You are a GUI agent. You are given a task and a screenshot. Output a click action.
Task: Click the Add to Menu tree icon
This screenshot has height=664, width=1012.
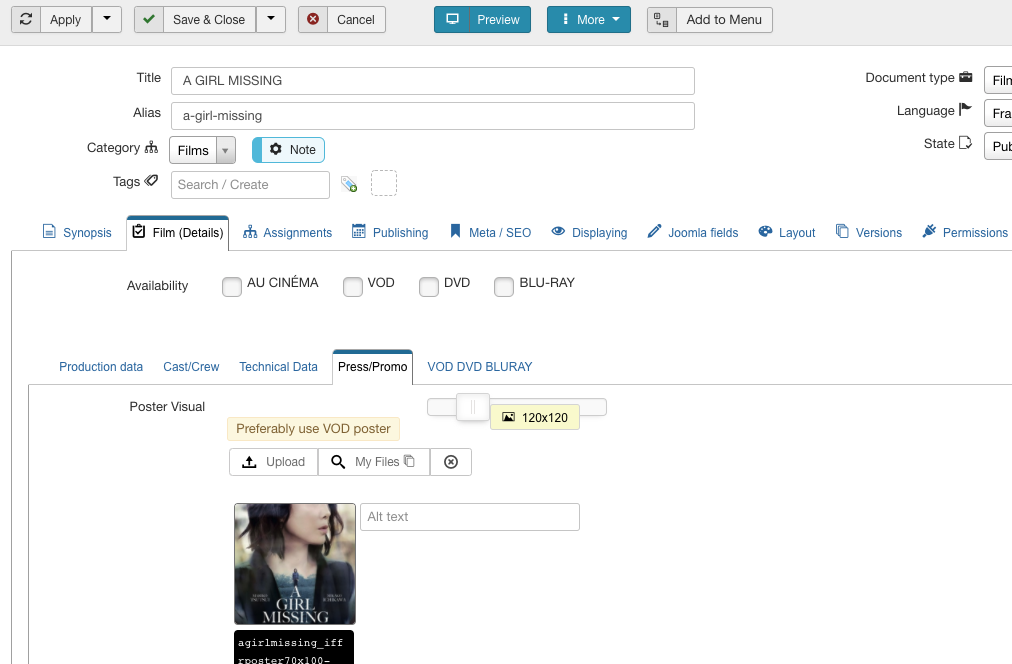pyautogui.click(x=662, y=19)
